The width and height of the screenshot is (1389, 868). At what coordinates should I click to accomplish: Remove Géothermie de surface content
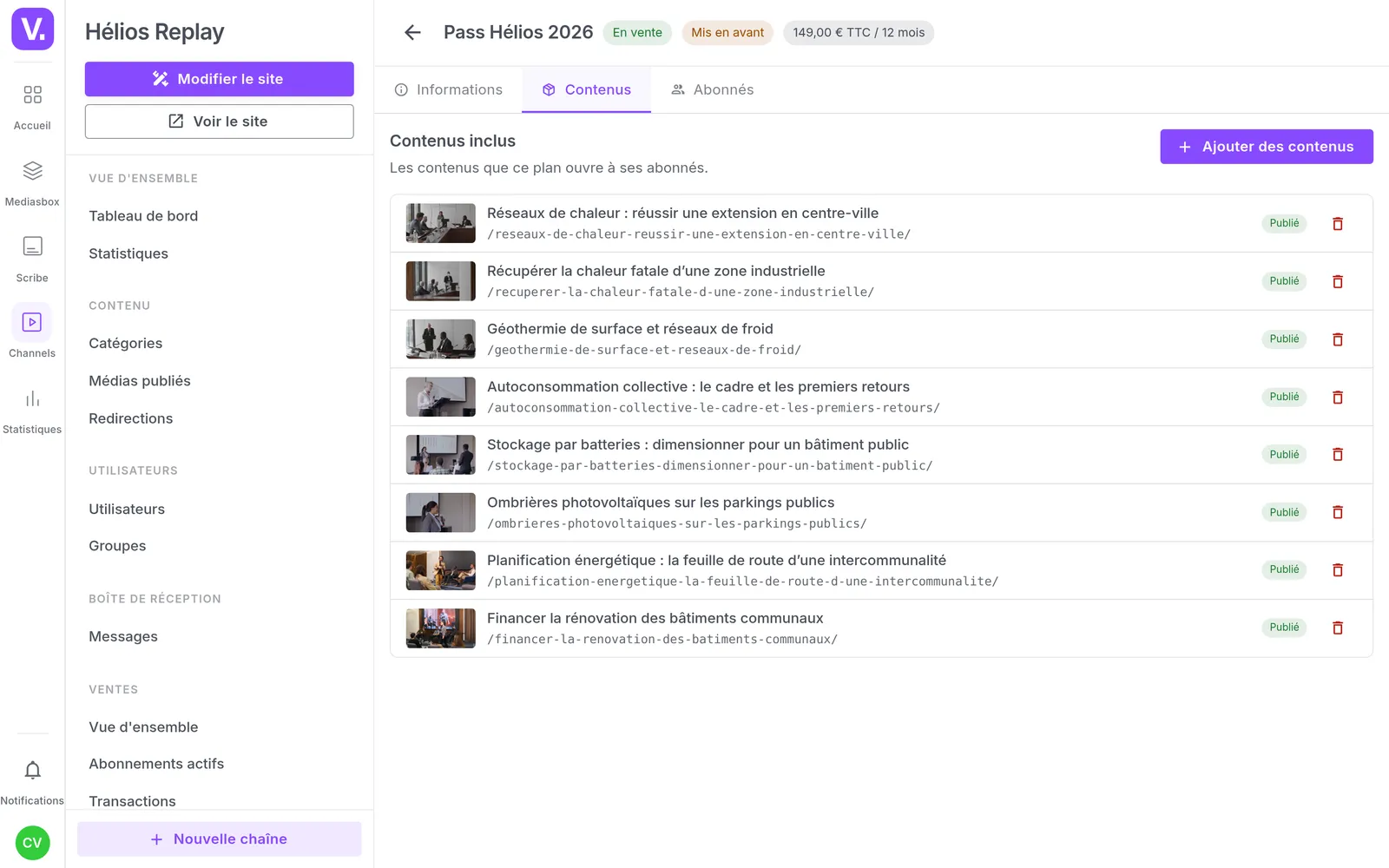tap(1338, 339)
